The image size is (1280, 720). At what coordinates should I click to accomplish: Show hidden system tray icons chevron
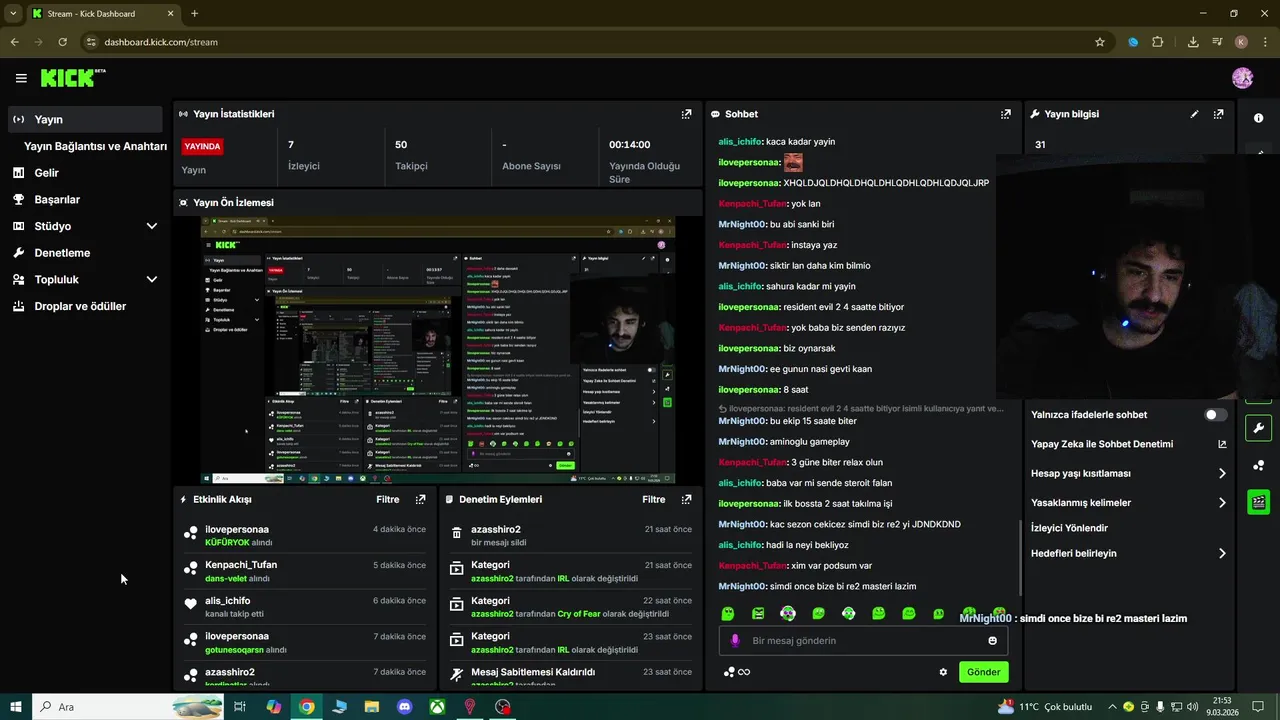click(1112, 707)
